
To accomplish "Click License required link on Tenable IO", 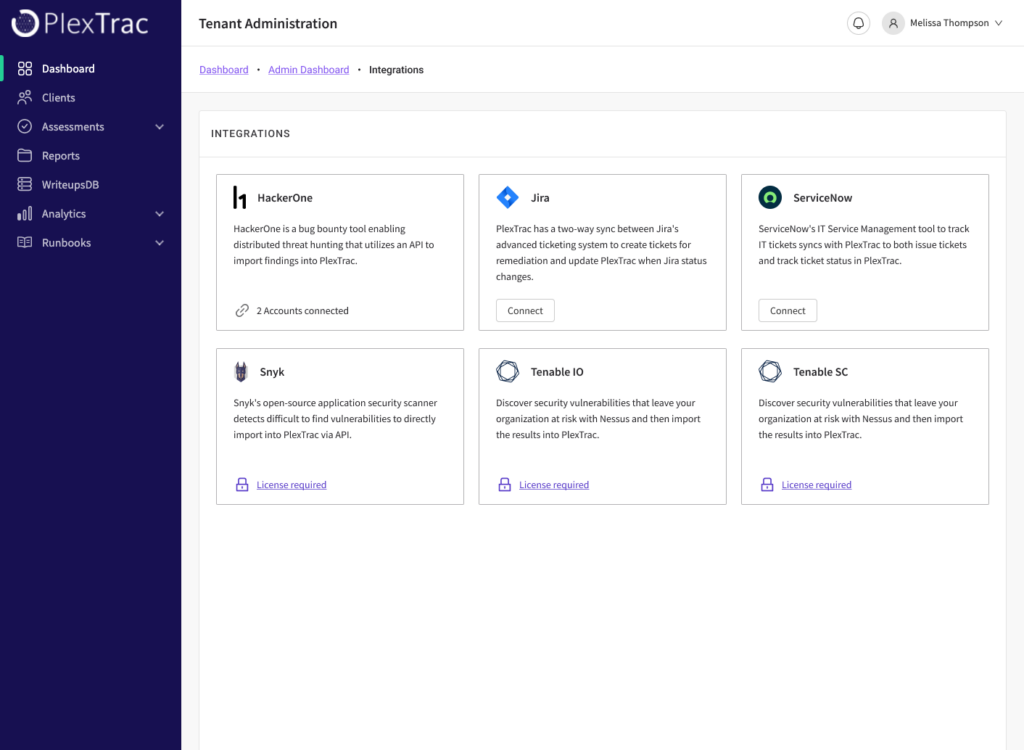I will coord(554,485).
